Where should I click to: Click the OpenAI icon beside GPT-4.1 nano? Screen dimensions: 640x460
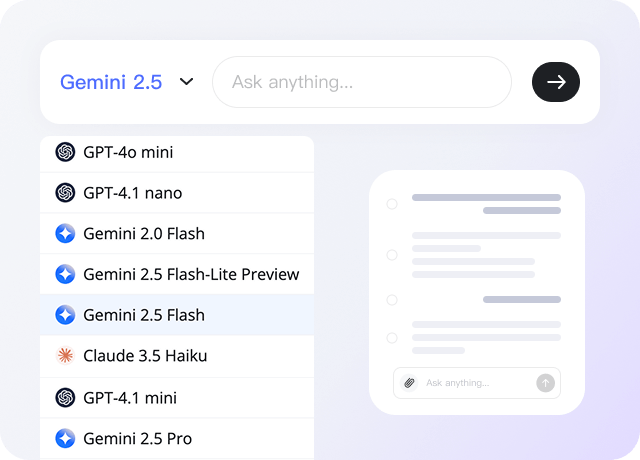coord(66,193)
